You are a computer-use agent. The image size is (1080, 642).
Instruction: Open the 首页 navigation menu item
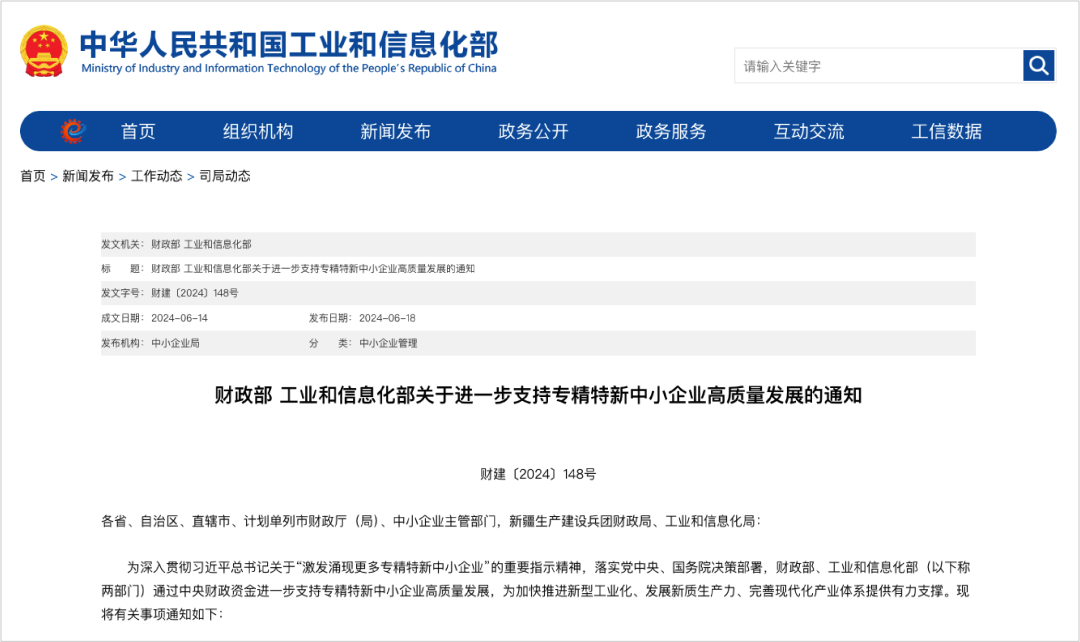click(138, 131)
